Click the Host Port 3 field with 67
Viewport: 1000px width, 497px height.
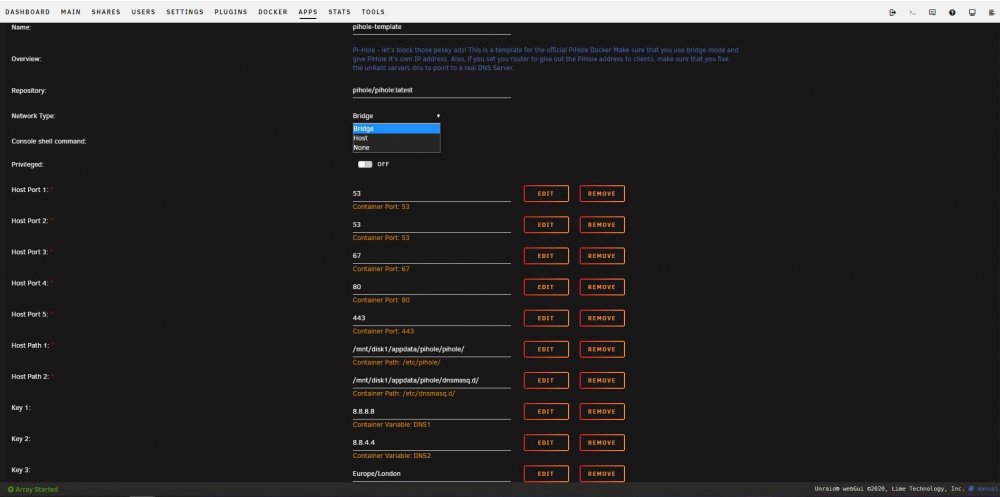pos(431,256)
